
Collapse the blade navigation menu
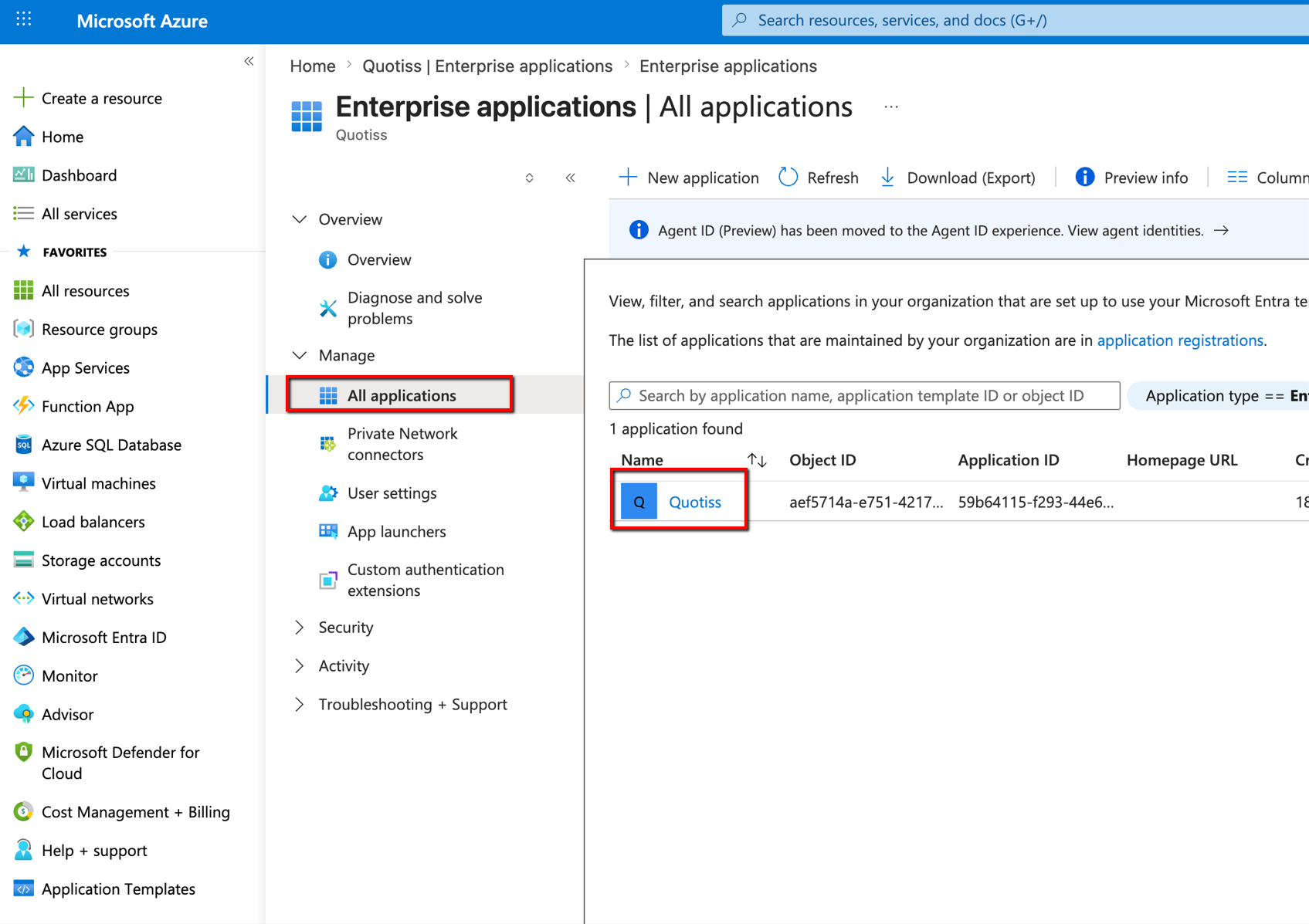tap(570, 178)
